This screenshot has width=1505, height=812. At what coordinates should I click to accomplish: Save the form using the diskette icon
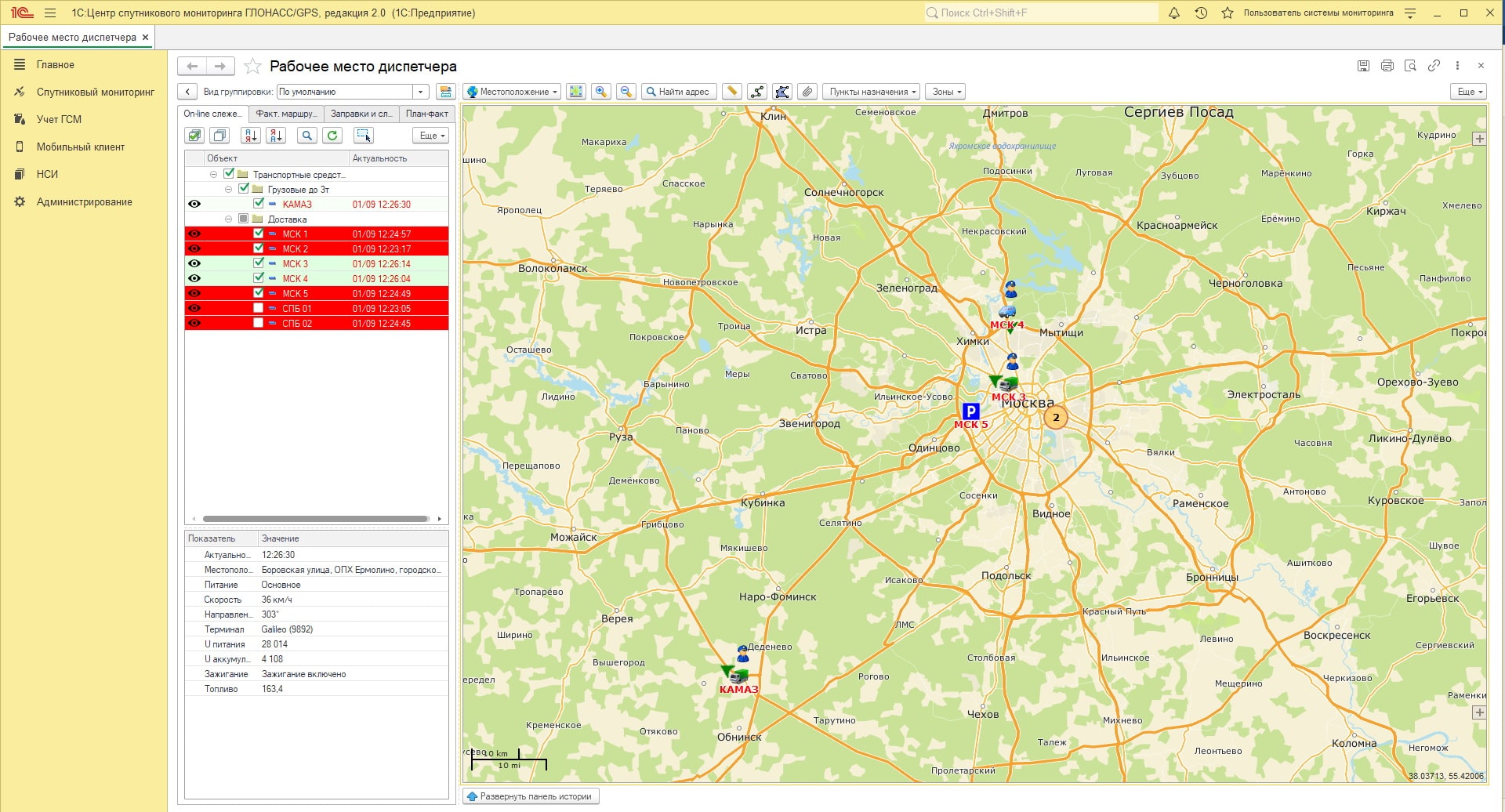coord(1363,66)
